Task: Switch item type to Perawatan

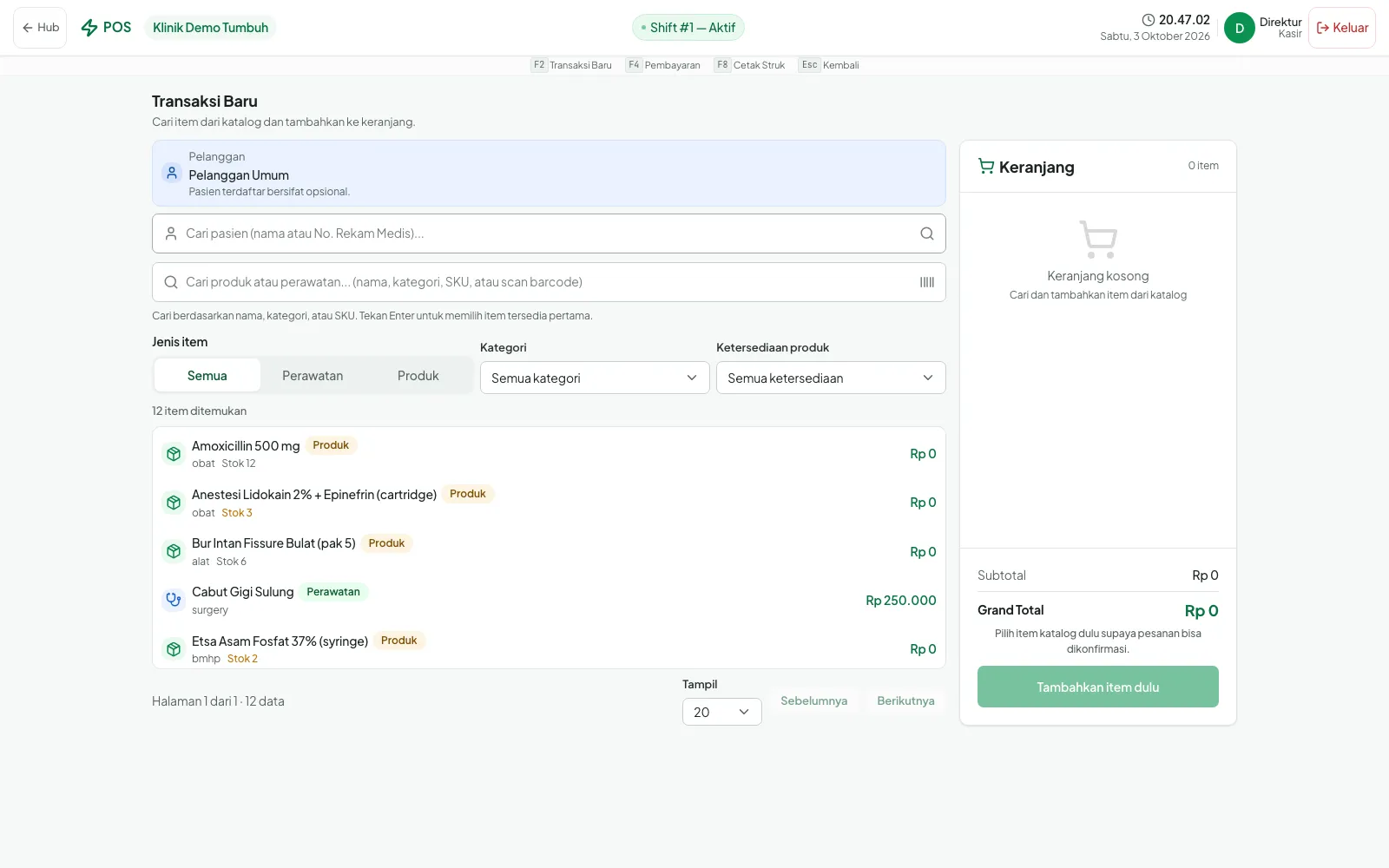Action: pos(313,376)
